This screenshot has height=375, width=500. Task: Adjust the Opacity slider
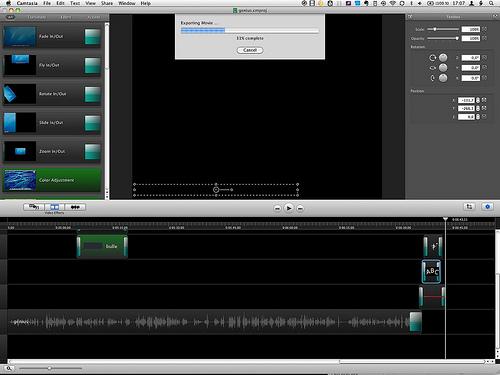point(443,38)
